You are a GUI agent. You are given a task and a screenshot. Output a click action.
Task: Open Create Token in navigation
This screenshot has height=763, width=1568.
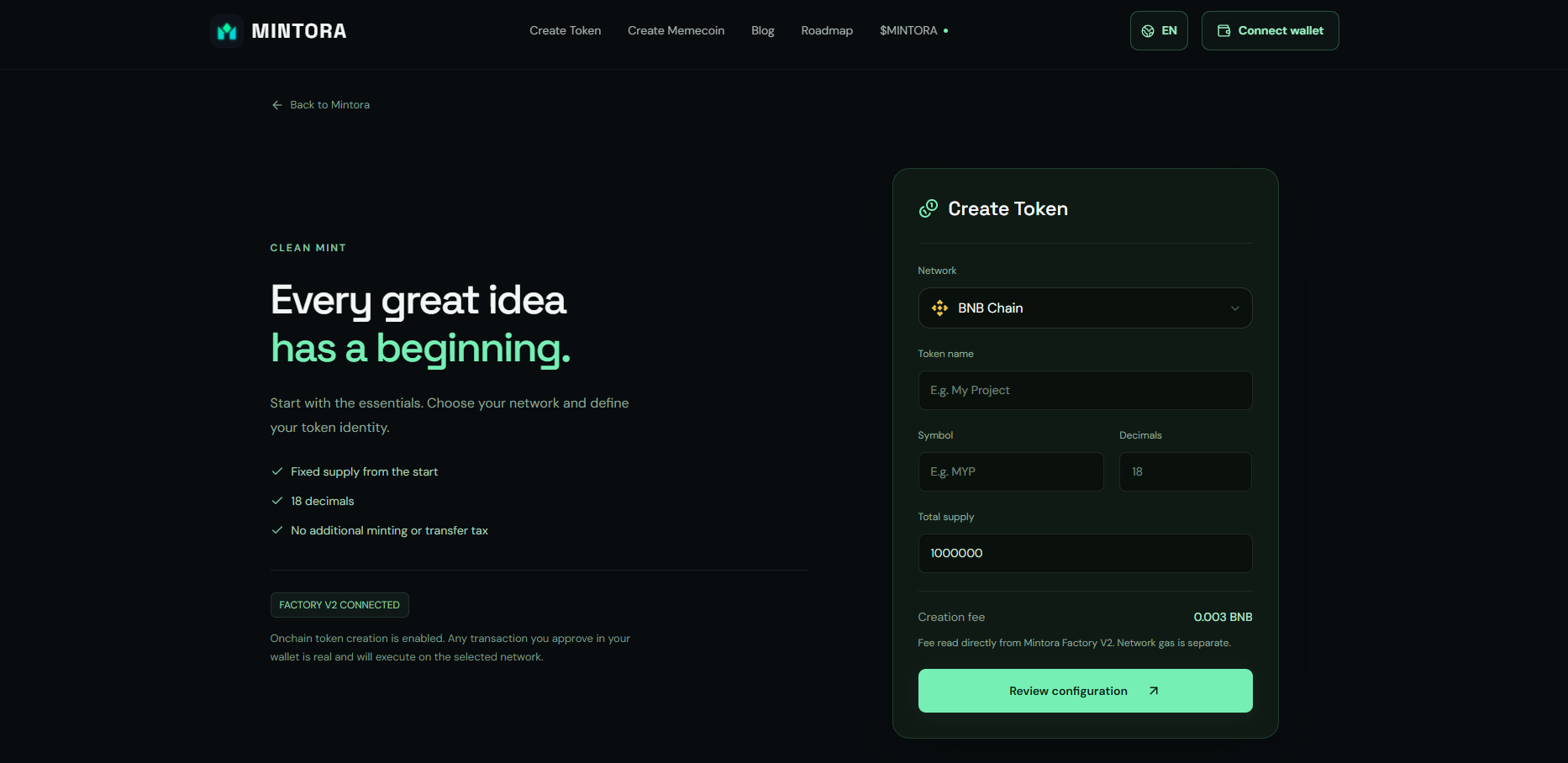point(566,31)
